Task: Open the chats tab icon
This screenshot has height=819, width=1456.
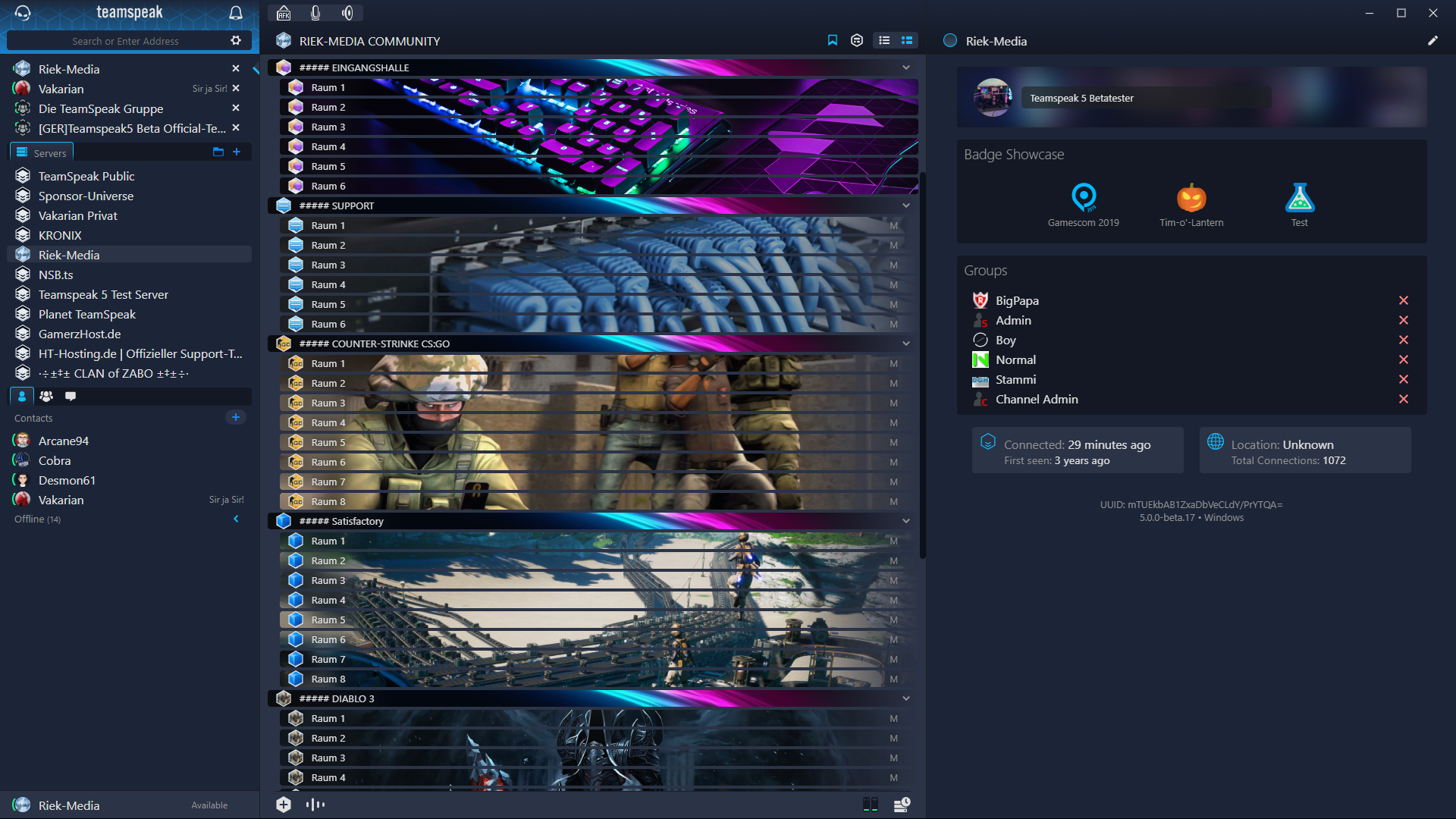Action: coord(71,396)
